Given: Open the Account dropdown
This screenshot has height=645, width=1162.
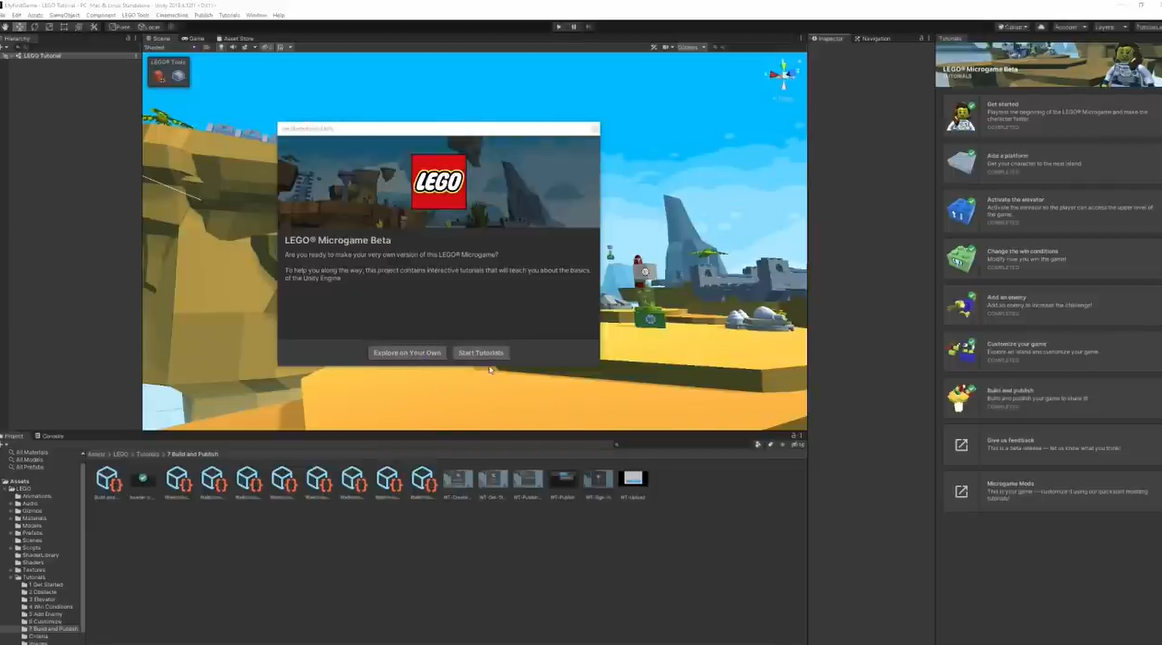Looking at the screenshot, I should click(1070, 27).
